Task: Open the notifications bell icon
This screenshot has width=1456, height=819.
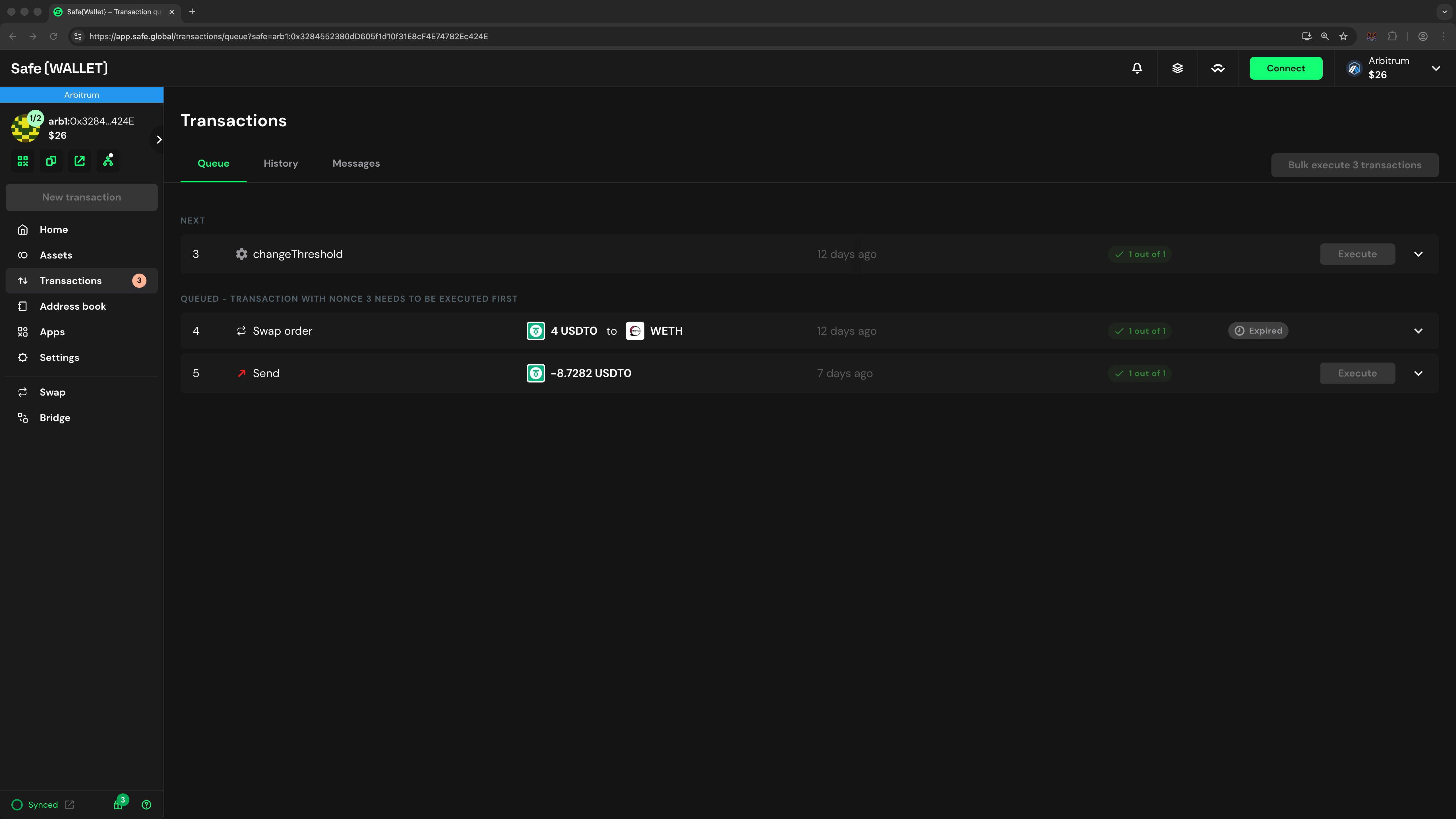Action: point(1137,68)
